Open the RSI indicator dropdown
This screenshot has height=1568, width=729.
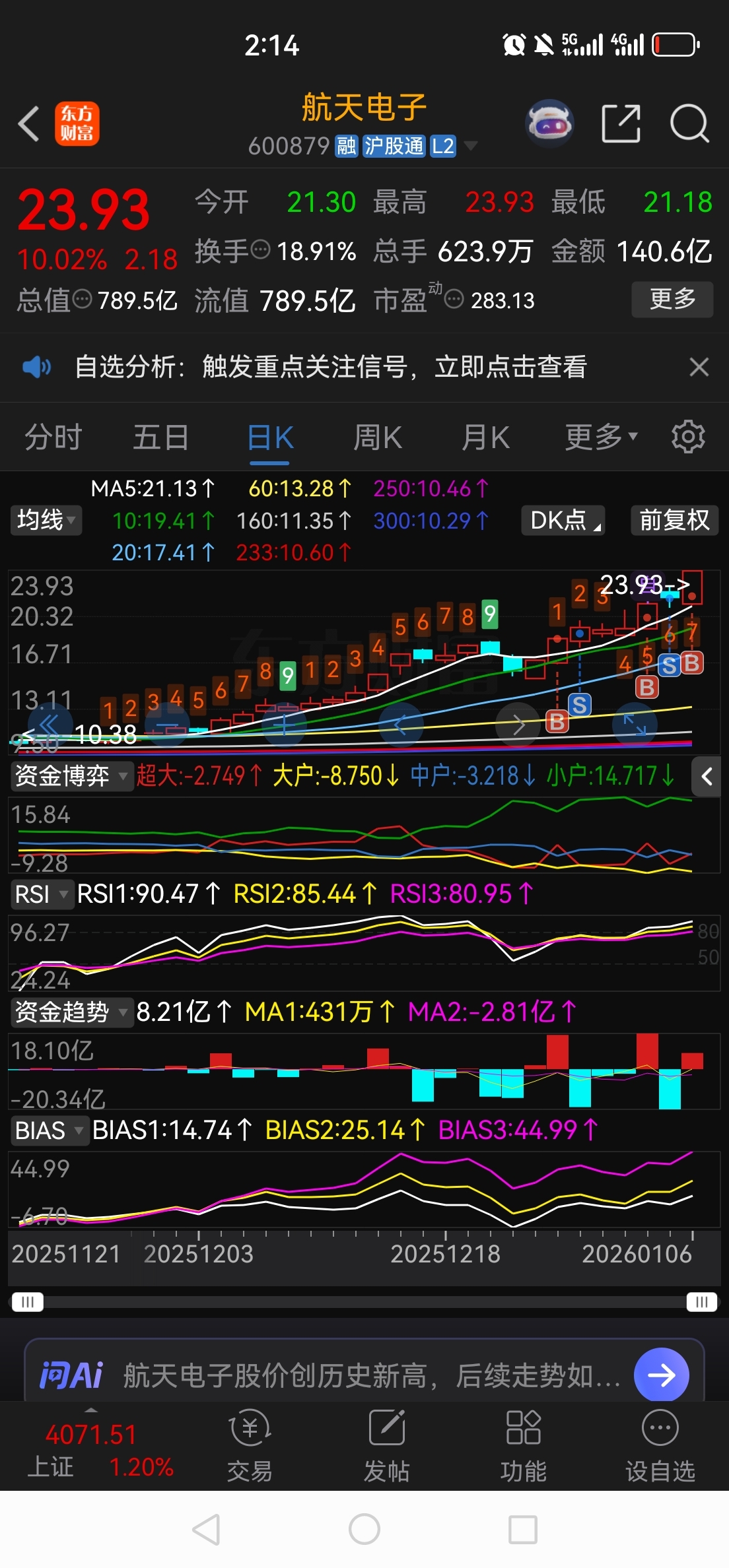coord(42,894)
